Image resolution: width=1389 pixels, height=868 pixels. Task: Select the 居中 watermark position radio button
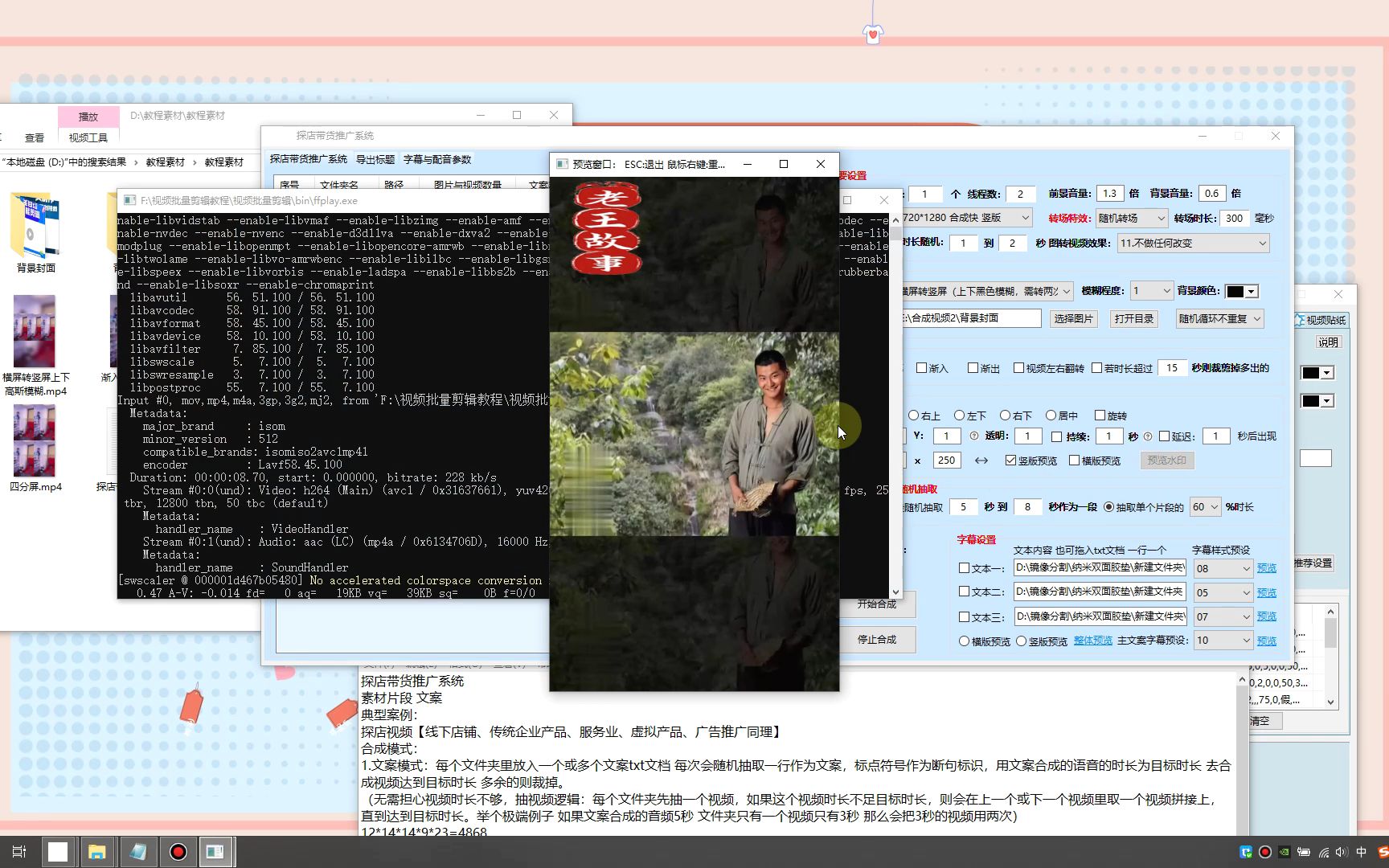[x=1051, y=416]
